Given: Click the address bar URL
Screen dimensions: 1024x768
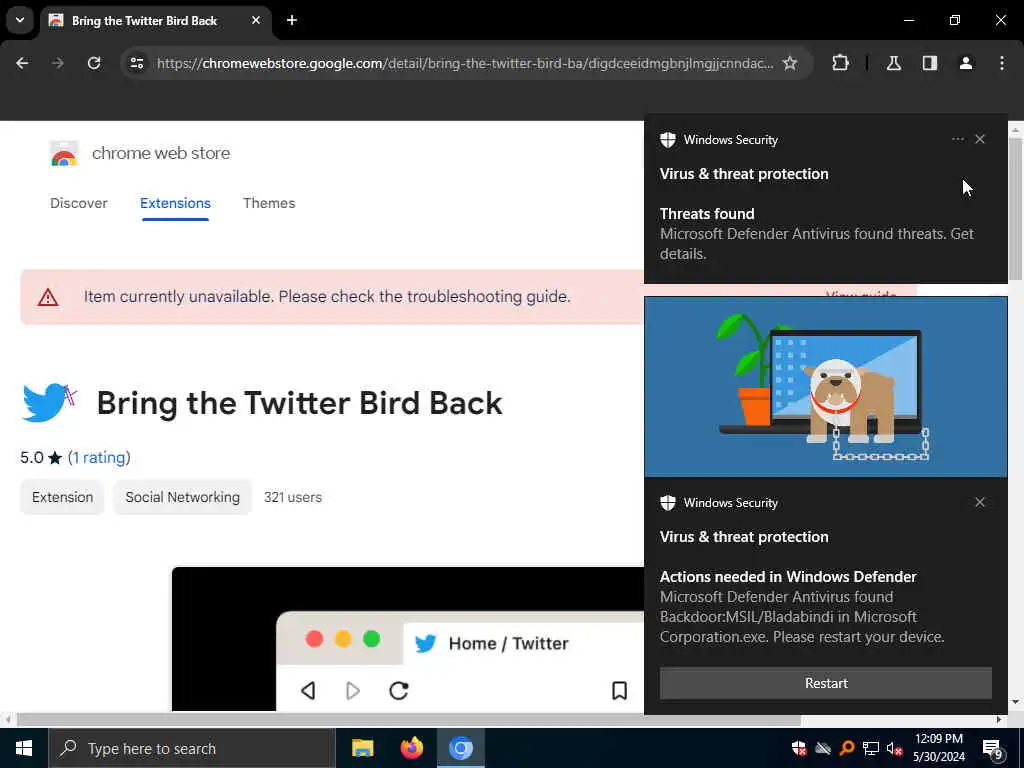Looking at the screenshot, I should point(465,63).
